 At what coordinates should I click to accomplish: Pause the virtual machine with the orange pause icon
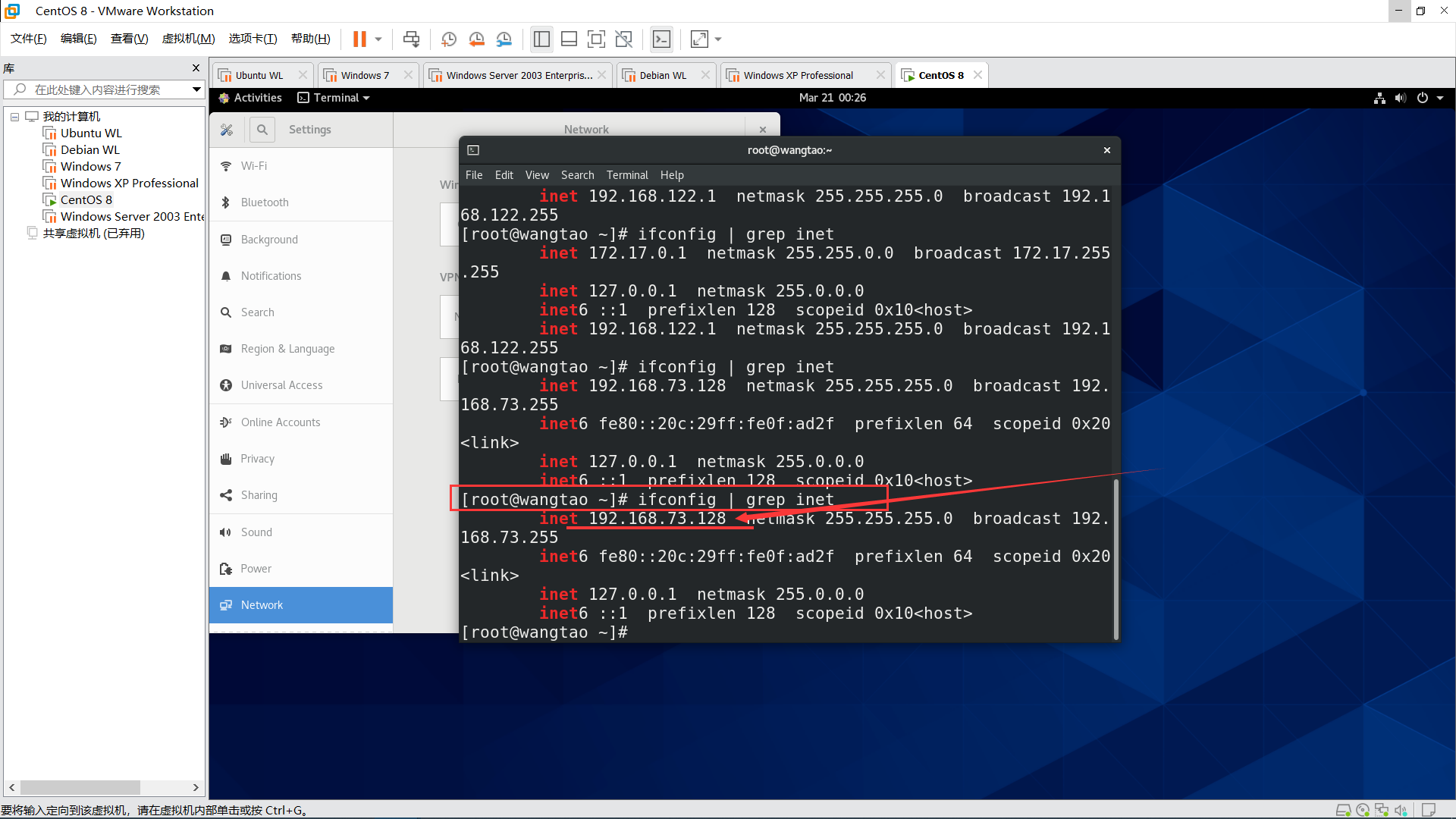[x=359, y=39]
